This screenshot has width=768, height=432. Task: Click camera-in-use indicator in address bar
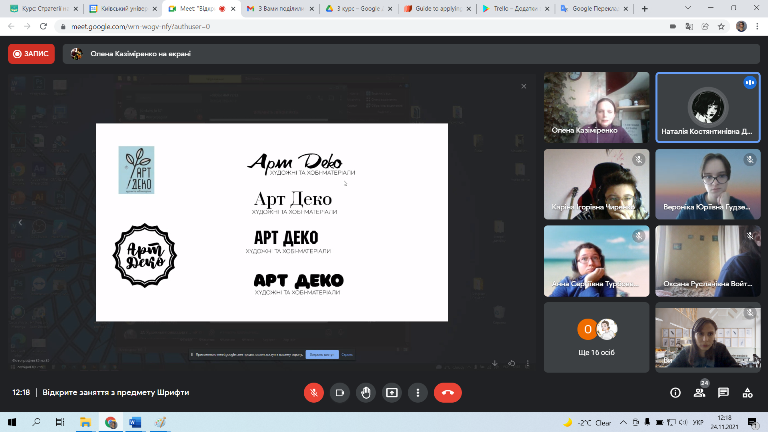(x=673, y=26)
